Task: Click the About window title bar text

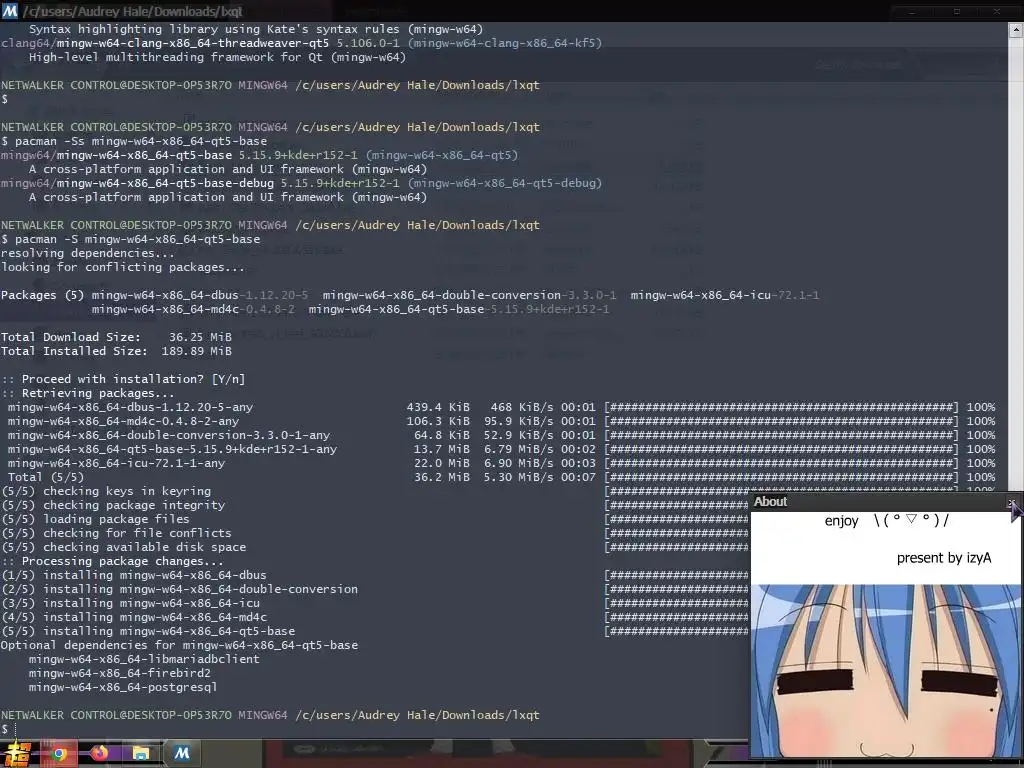Action: pyautogui.click(x=770, y=502)
